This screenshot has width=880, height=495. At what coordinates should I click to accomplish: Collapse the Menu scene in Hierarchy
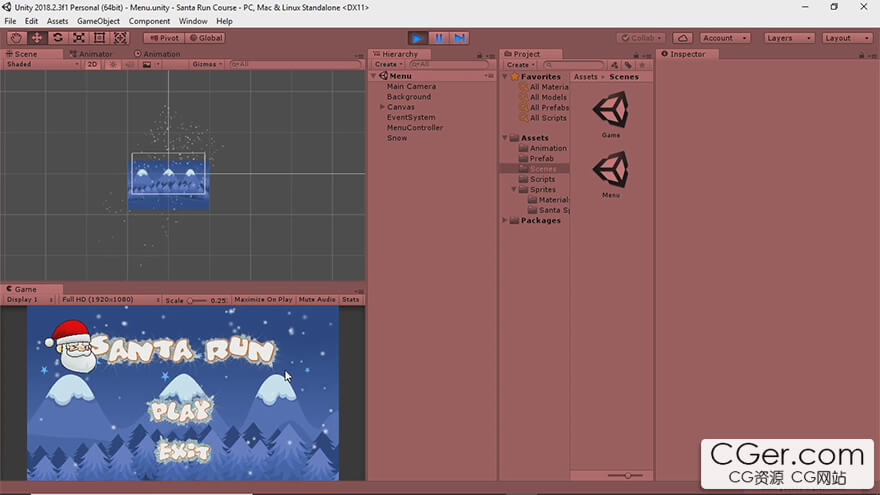(374, 76)
